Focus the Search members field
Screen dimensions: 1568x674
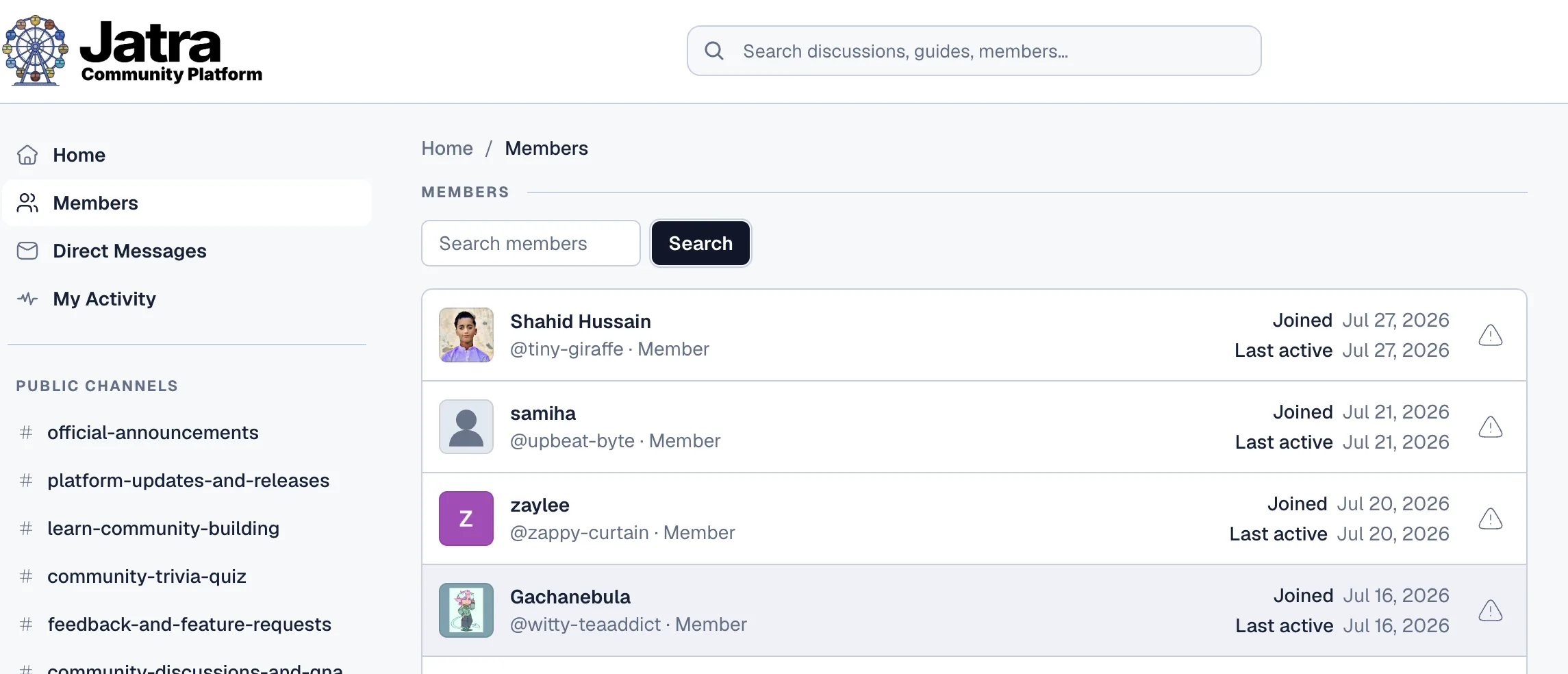[x=531, y=243]
